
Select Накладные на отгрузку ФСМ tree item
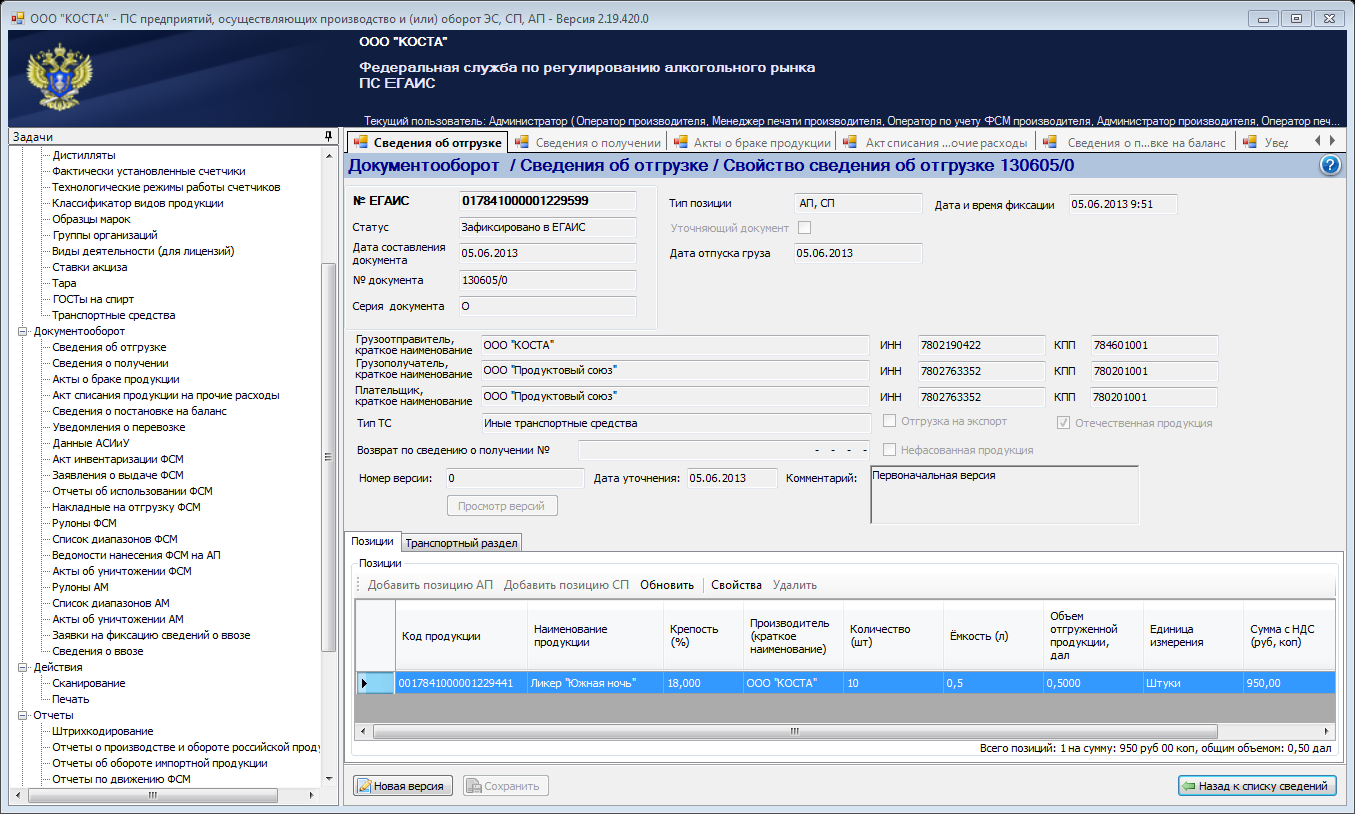tap(126, 507)
